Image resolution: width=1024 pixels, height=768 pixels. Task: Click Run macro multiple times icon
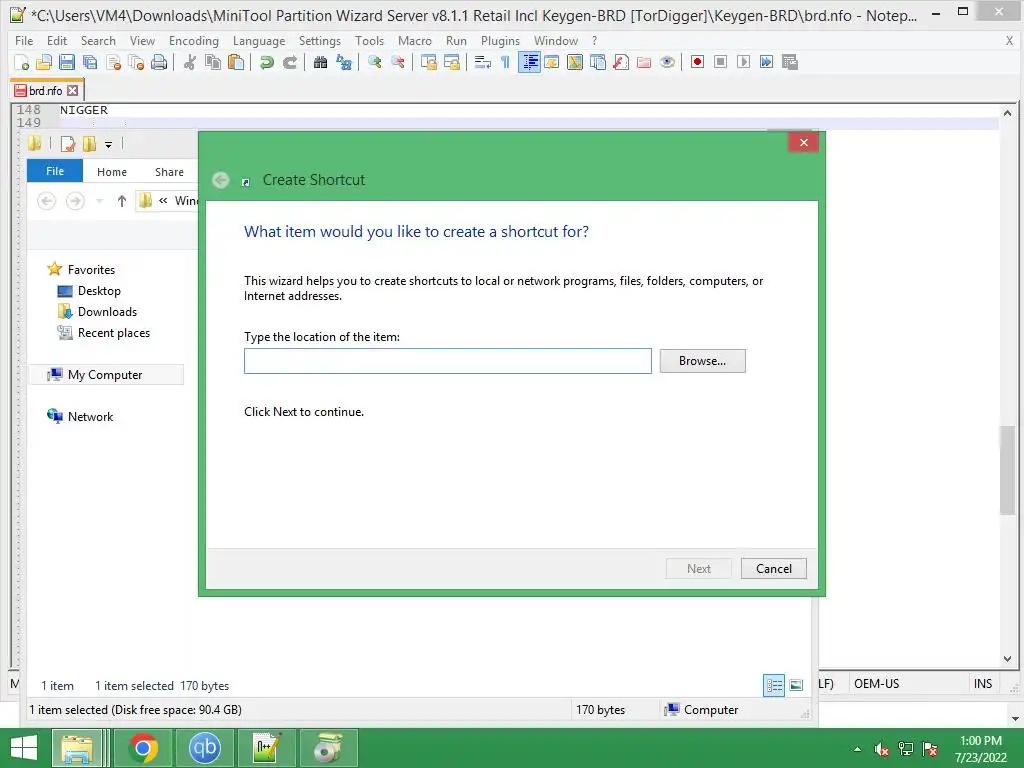click(x=767, y=62)
